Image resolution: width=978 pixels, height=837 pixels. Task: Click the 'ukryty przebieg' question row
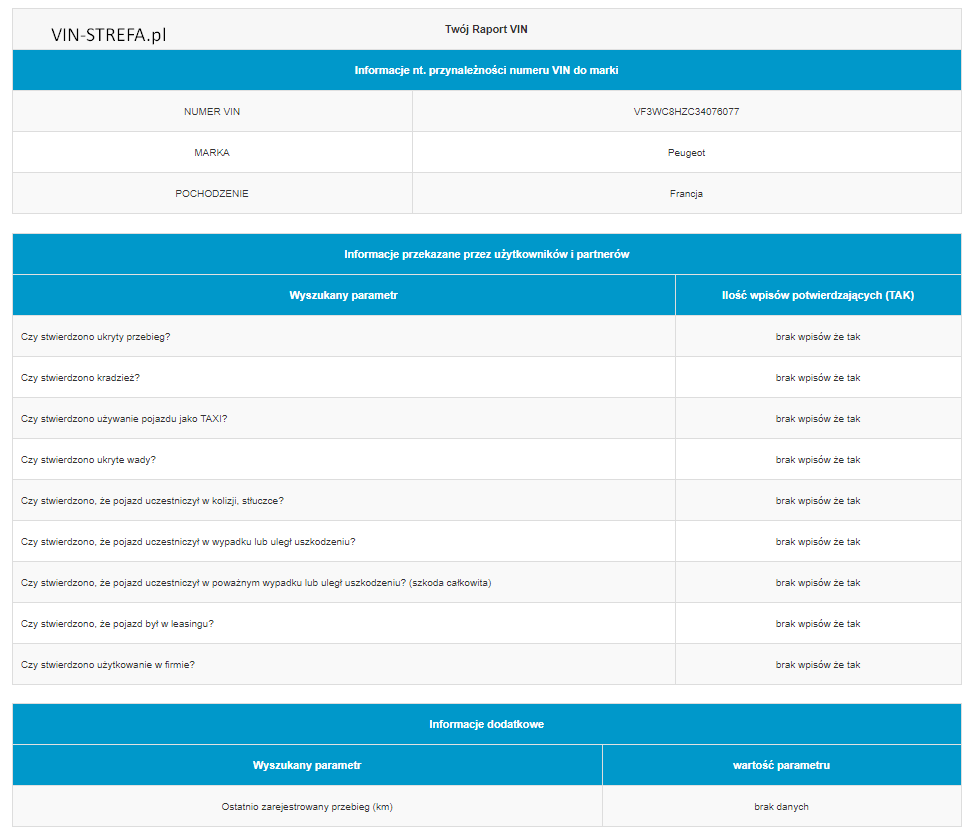(96, 337)
